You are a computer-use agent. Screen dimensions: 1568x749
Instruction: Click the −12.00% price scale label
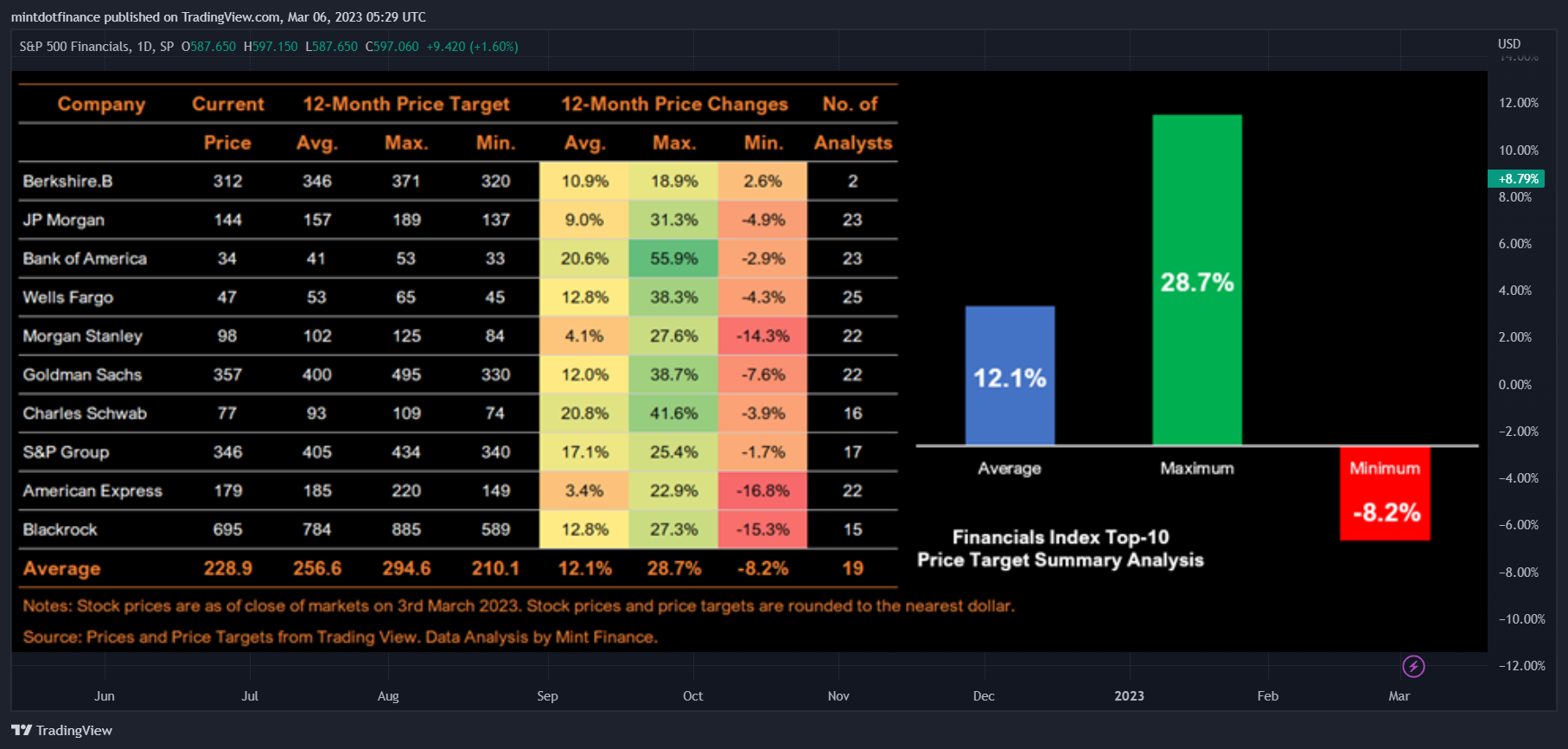1521,665
